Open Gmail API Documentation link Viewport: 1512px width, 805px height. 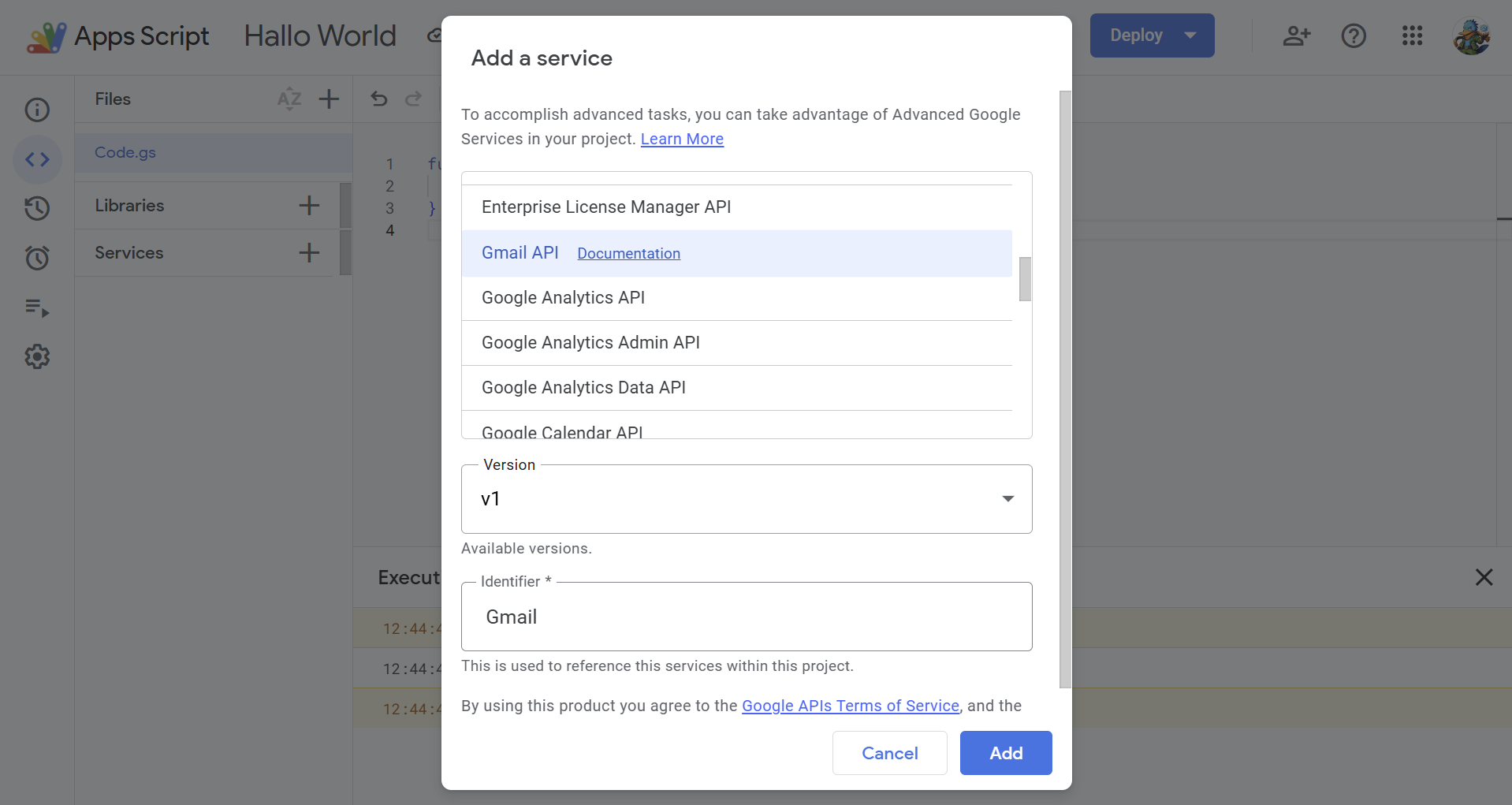point(628,253)
